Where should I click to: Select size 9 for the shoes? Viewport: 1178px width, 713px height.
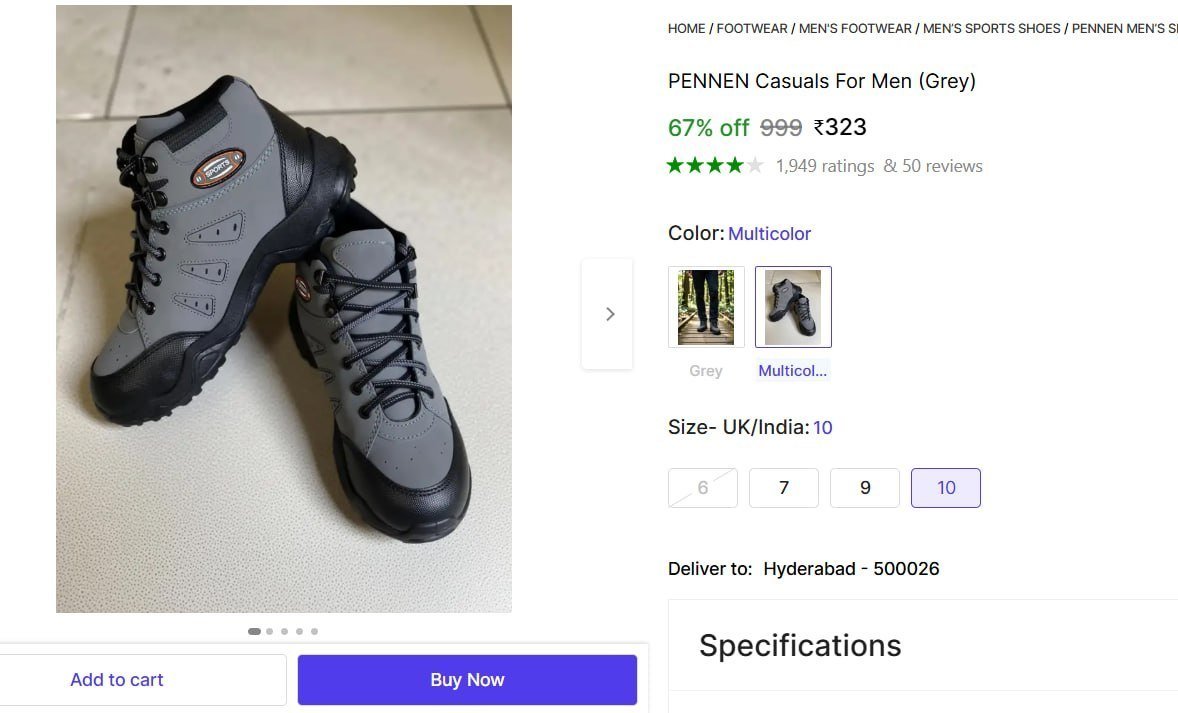click(865, 488)
